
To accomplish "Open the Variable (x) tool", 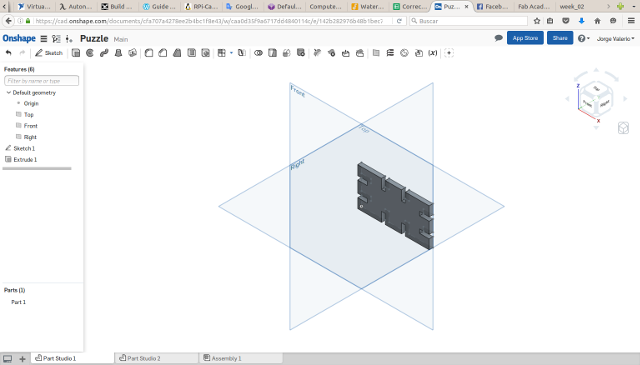I will pos(433,53).
